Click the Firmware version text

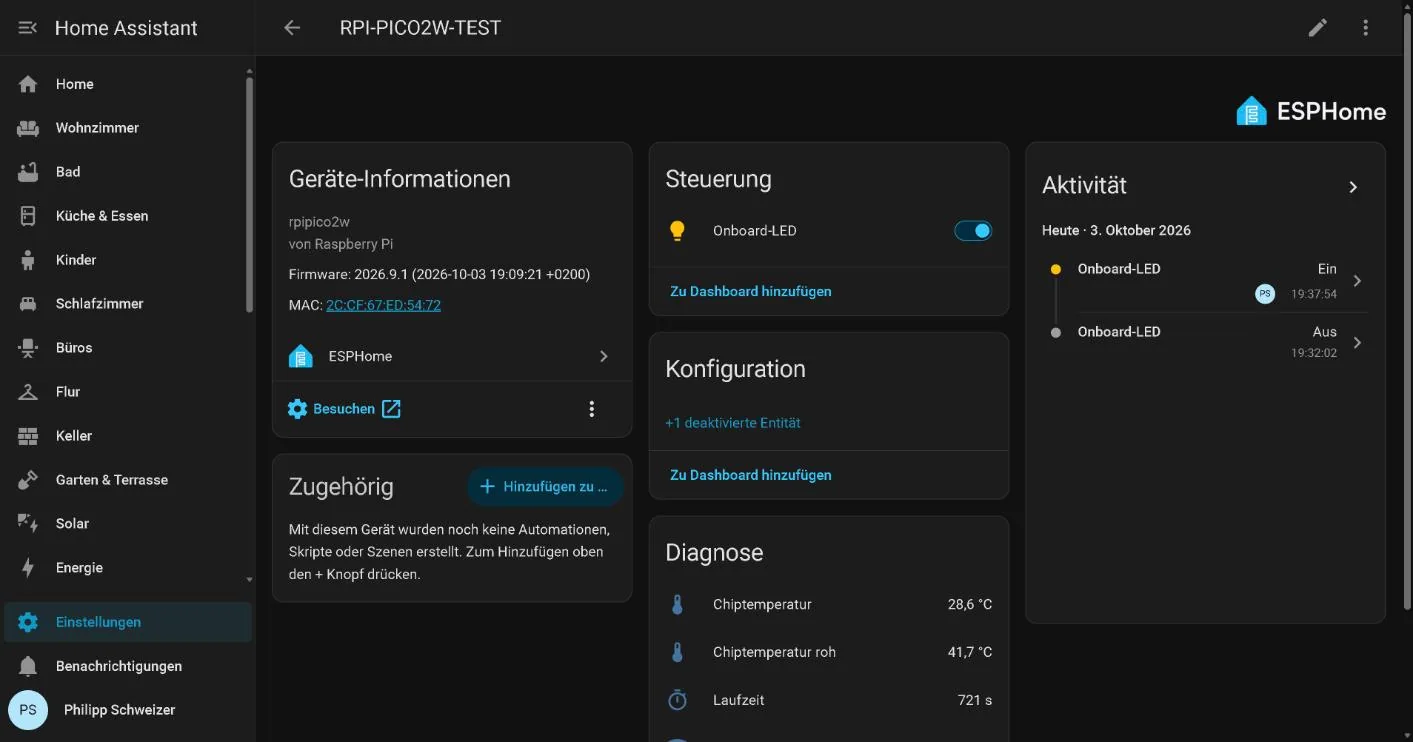439,274
